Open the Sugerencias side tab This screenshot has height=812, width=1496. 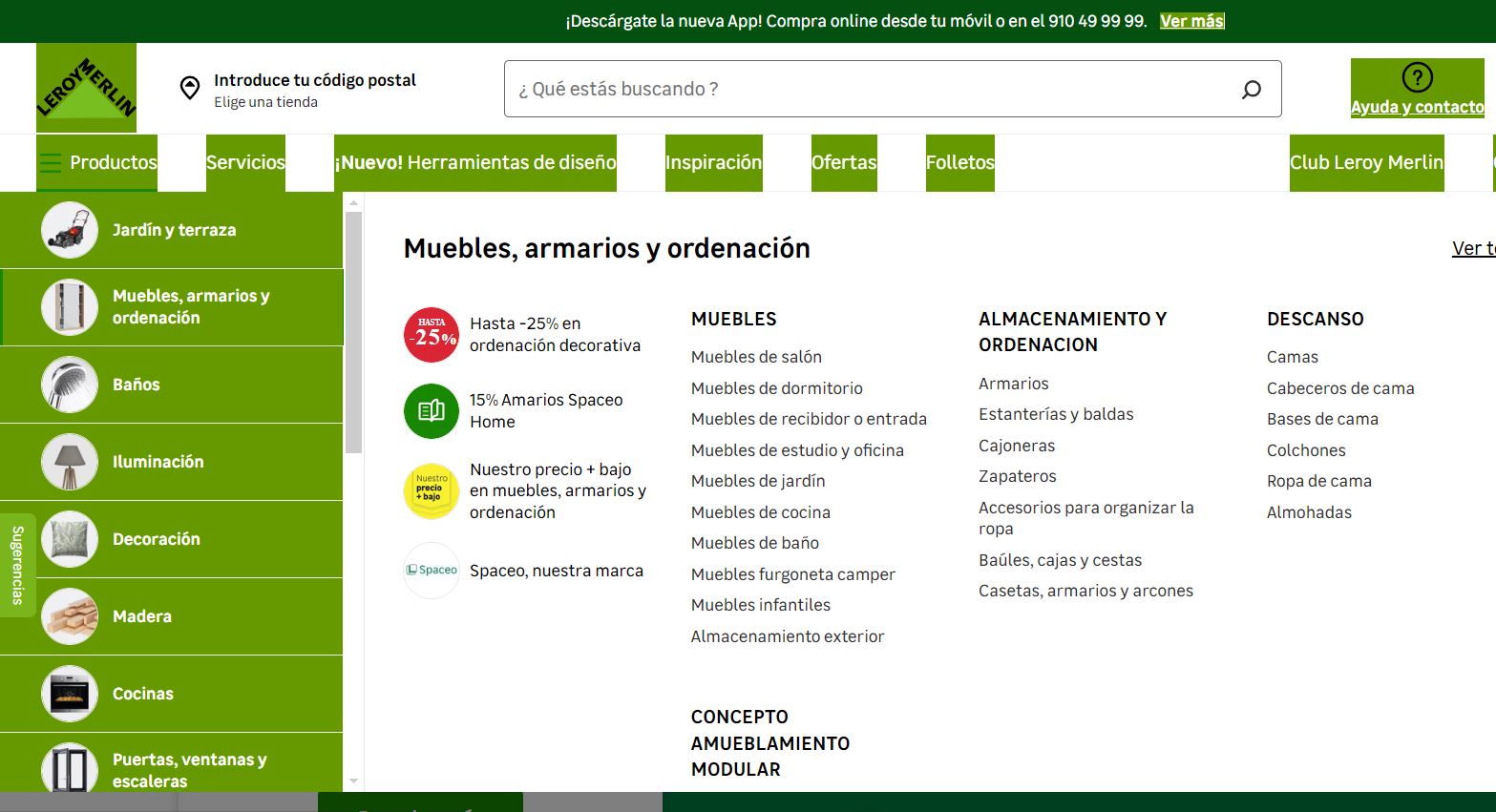click(x=17, y=565)
